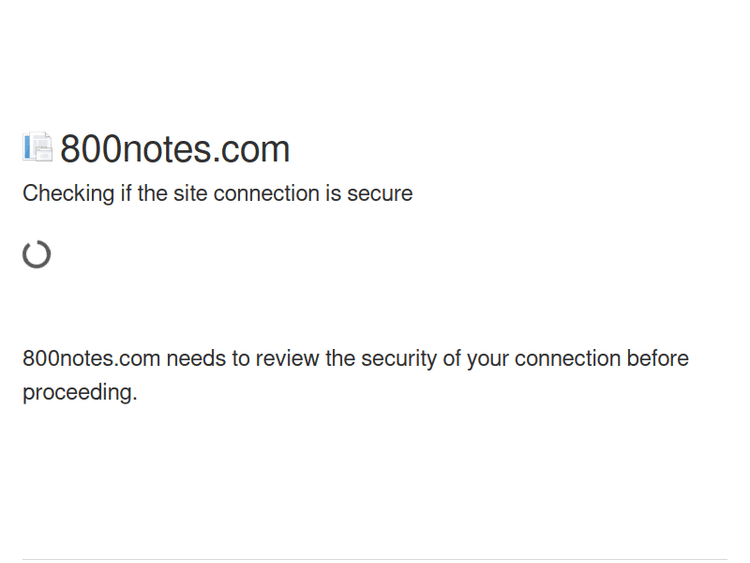The width and height of the screenshot is (750, 563).
Task: Click the 800notes.com favicon icon
Action: (37, 148)
